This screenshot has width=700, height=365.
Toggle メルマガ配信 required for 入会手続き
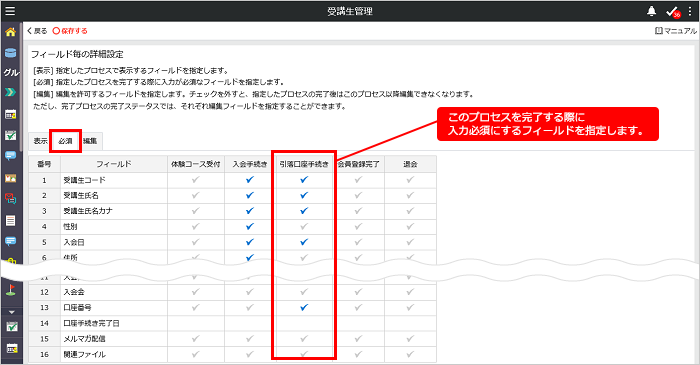(x=250, y=339)
